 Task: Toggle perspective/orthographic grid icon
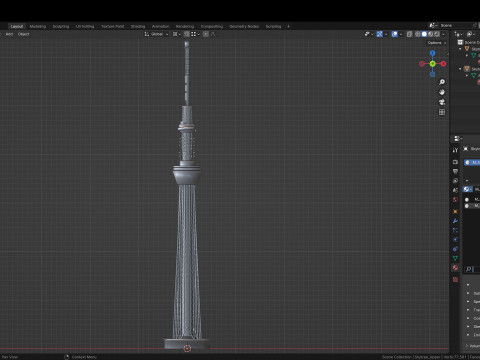(442, 112)
